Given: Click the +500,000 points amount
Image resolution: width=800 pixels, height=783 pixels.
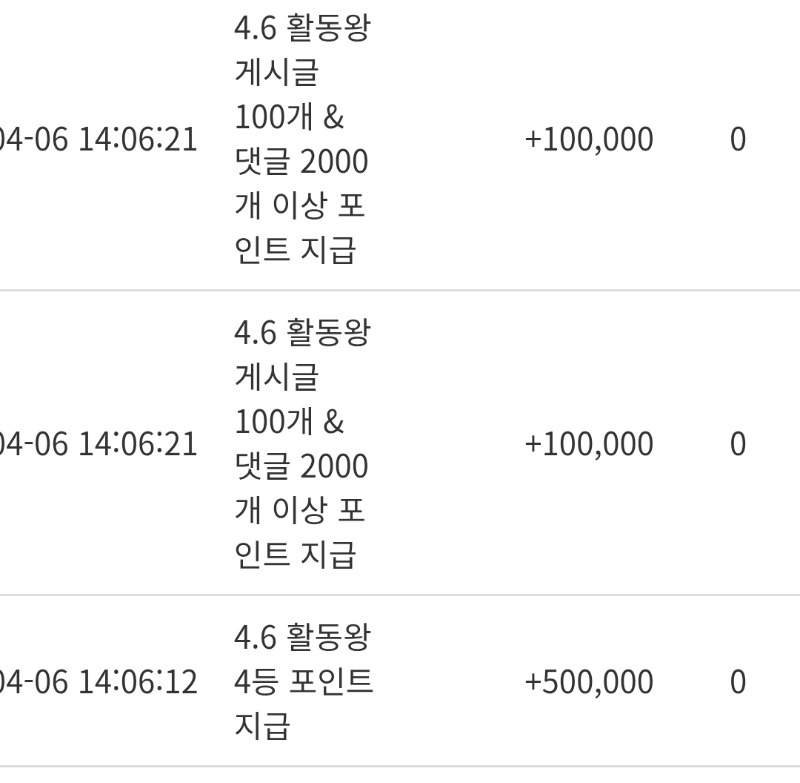Looking at the screenshot, I should (589, 683).
